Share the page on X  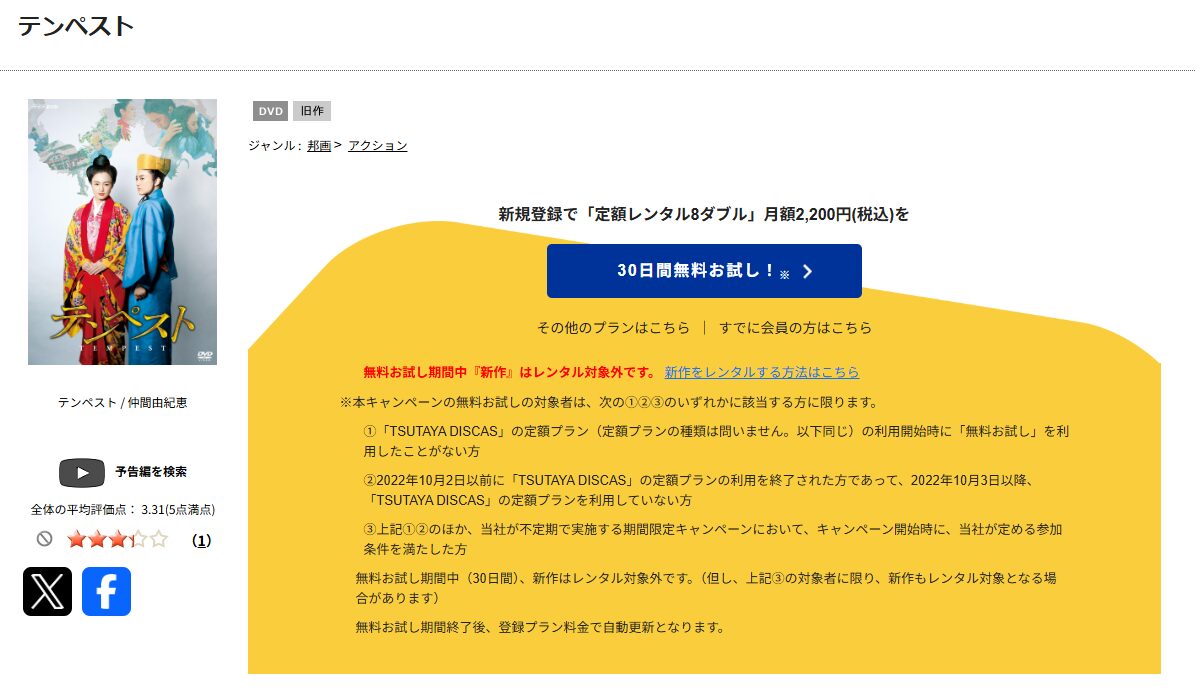tap(47, 591)
